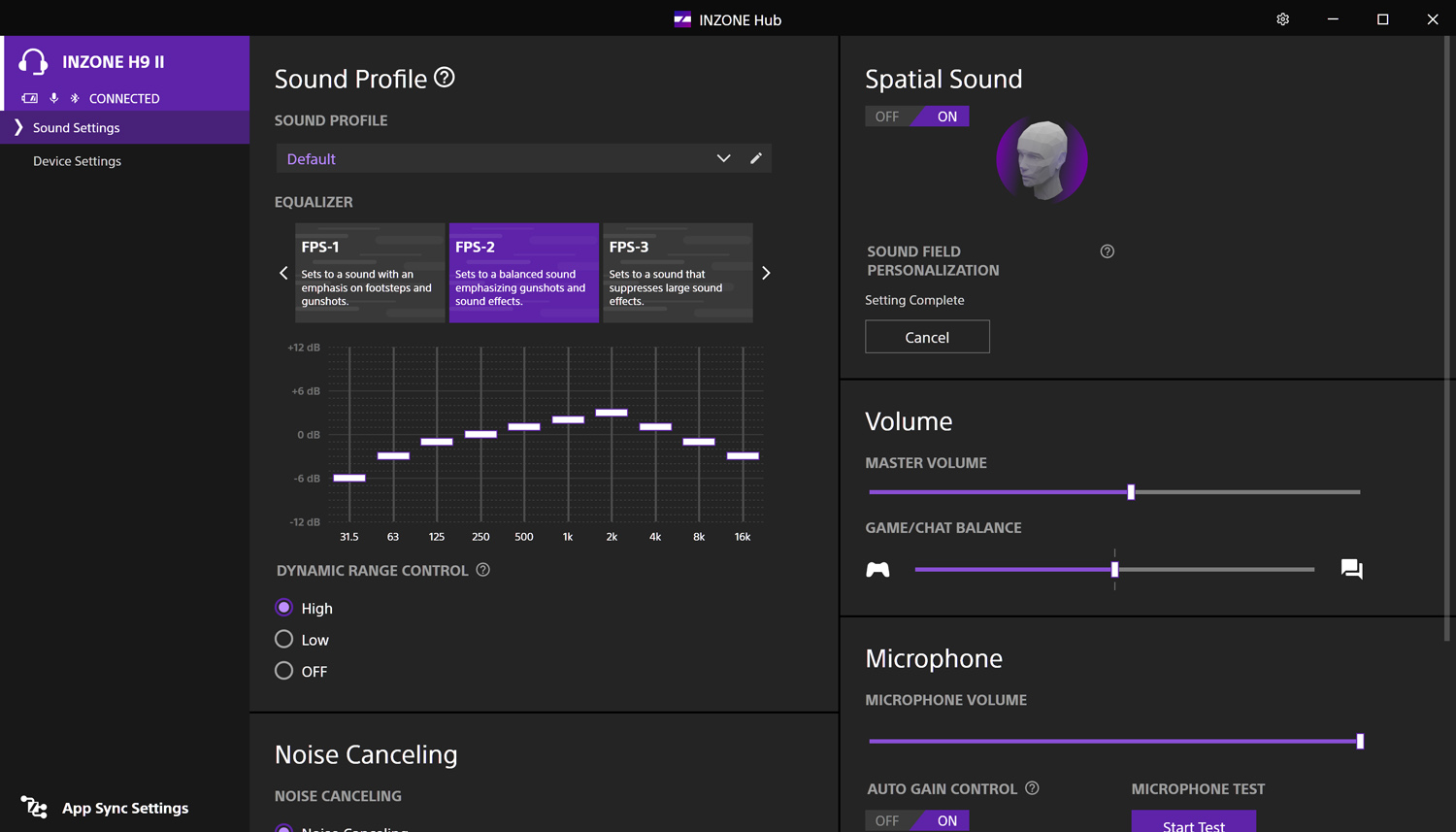Open the settings gear in title bar
This screenshot has width=1456, height=832.
tap(1282, 19)
